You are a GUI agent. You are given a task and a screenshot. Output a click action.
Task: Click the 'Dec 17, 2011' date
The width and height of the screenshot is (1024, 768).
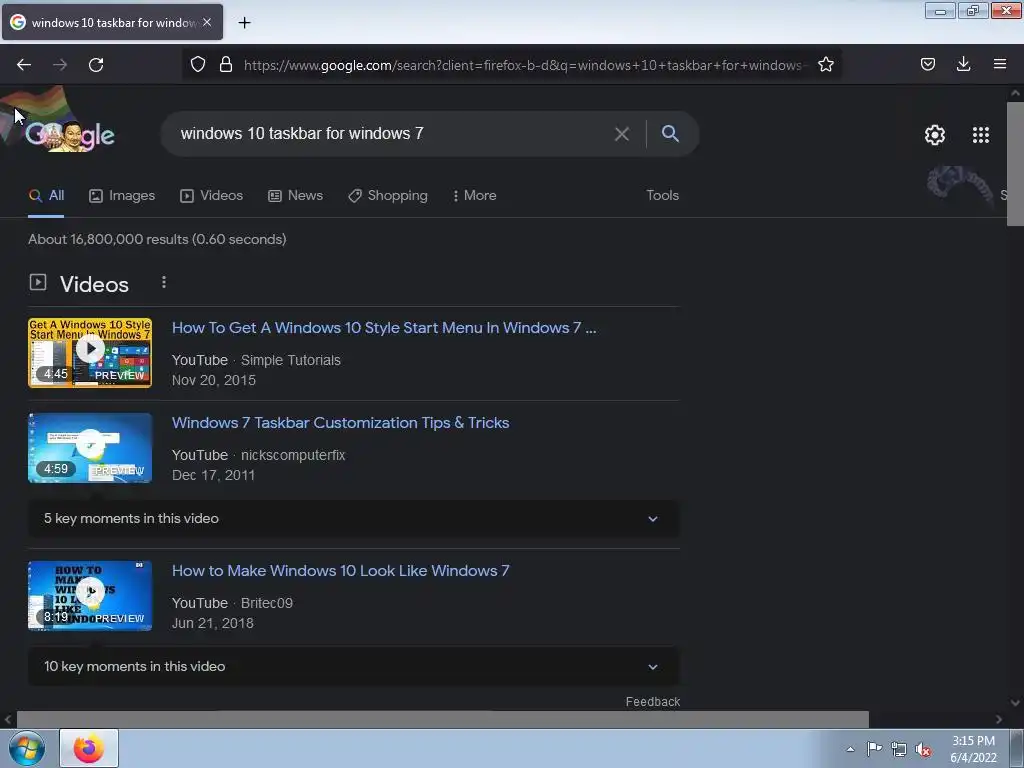click(213, 475)
